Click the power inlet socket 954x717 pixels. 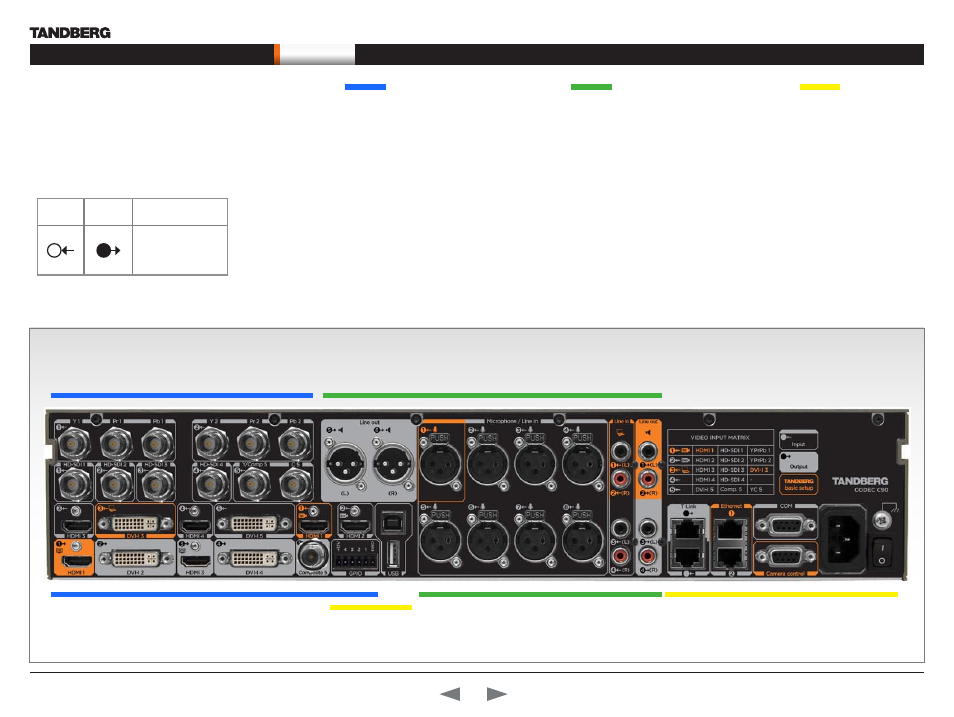click(x=843, y=539)
